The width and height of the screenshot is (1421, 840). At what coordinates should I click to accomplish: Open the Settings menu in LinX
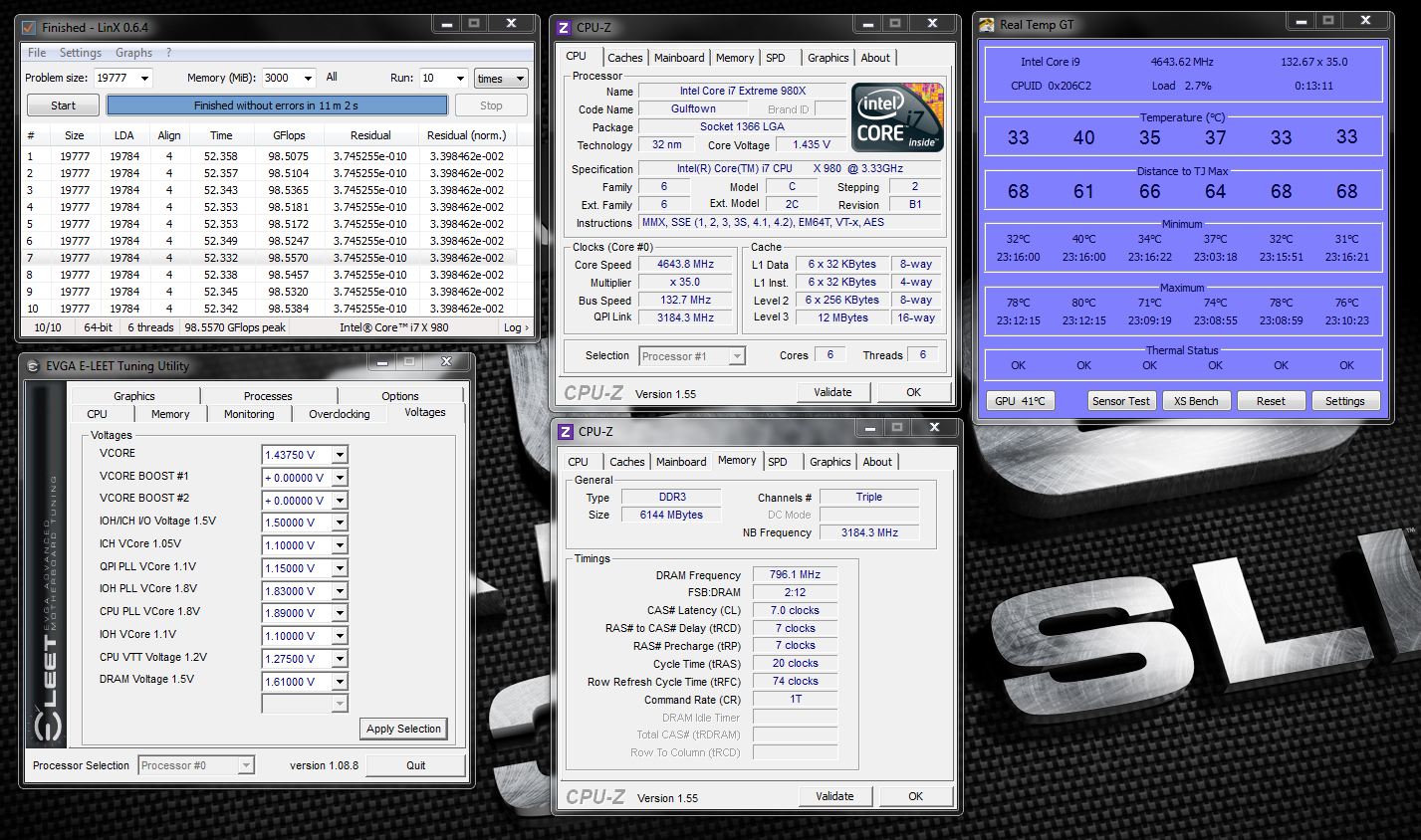click(x=81, y=53)
